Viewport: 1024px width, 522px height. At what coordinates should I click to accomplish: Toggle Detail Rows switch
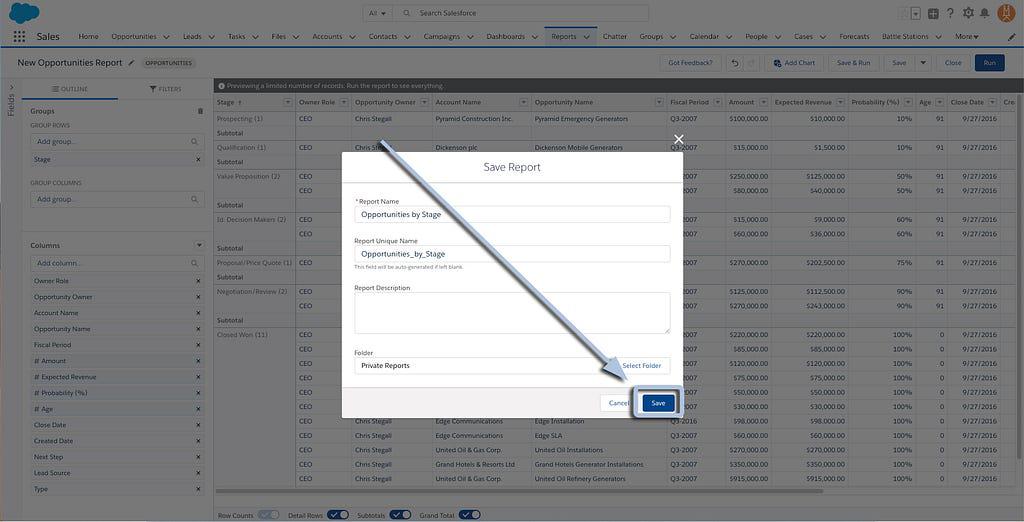click(338, 515)
